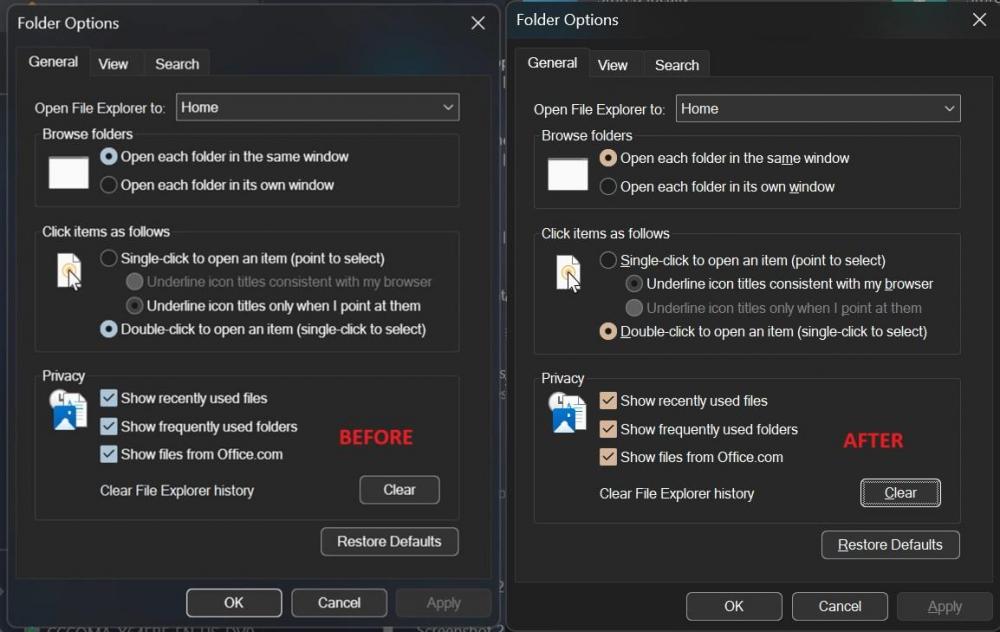Uncheck Show recently used files in AFTER dialog
The height and width of the screenshot is (632, 1000).
tap(608, 401)
